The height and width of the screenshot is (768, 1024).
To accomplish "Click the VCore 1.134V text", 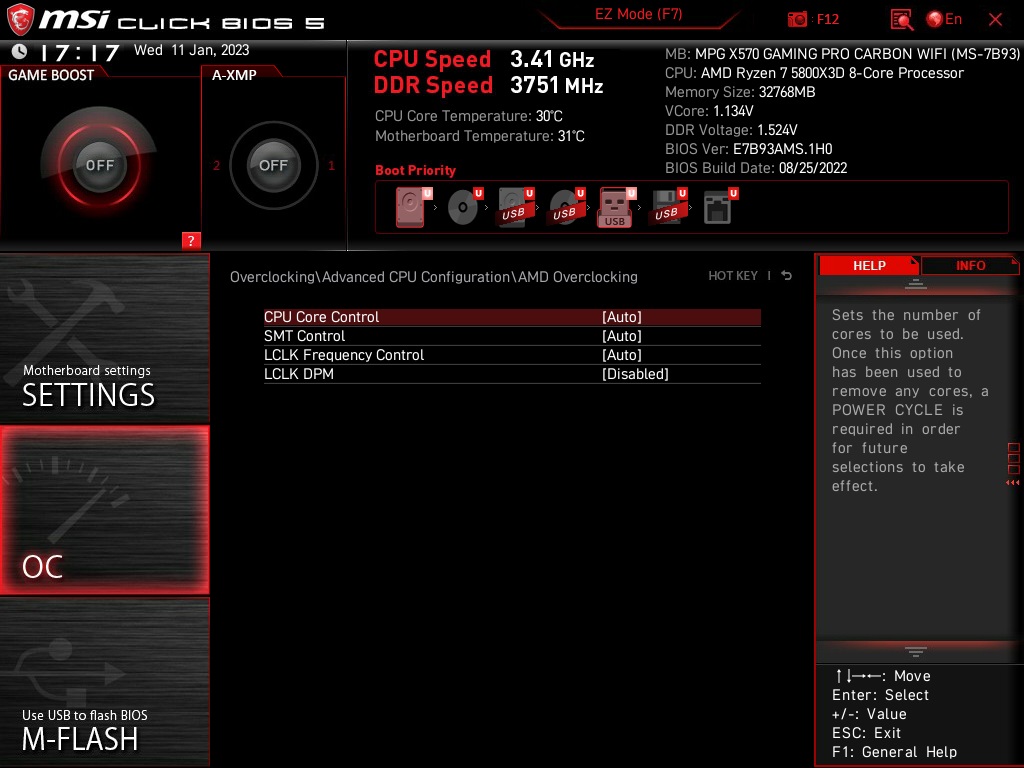I will 709,111.
